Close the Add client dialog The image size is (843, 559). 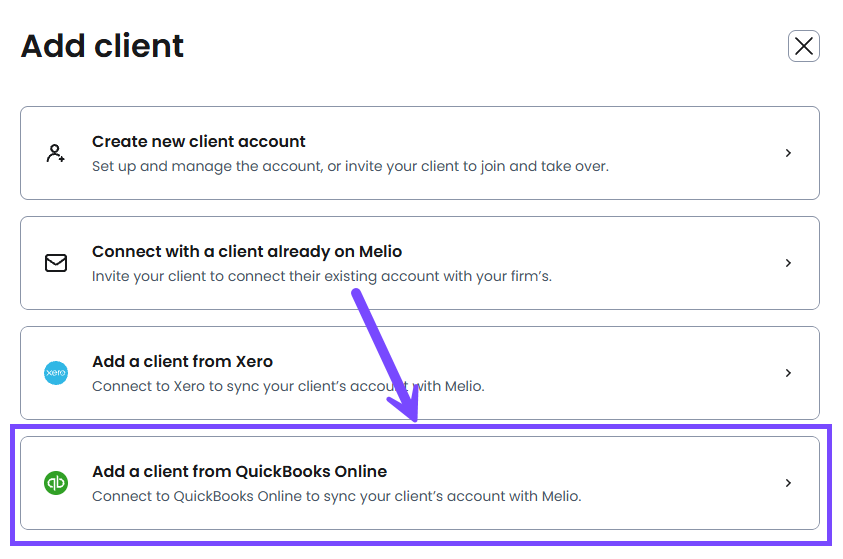(x=803, y=46)
